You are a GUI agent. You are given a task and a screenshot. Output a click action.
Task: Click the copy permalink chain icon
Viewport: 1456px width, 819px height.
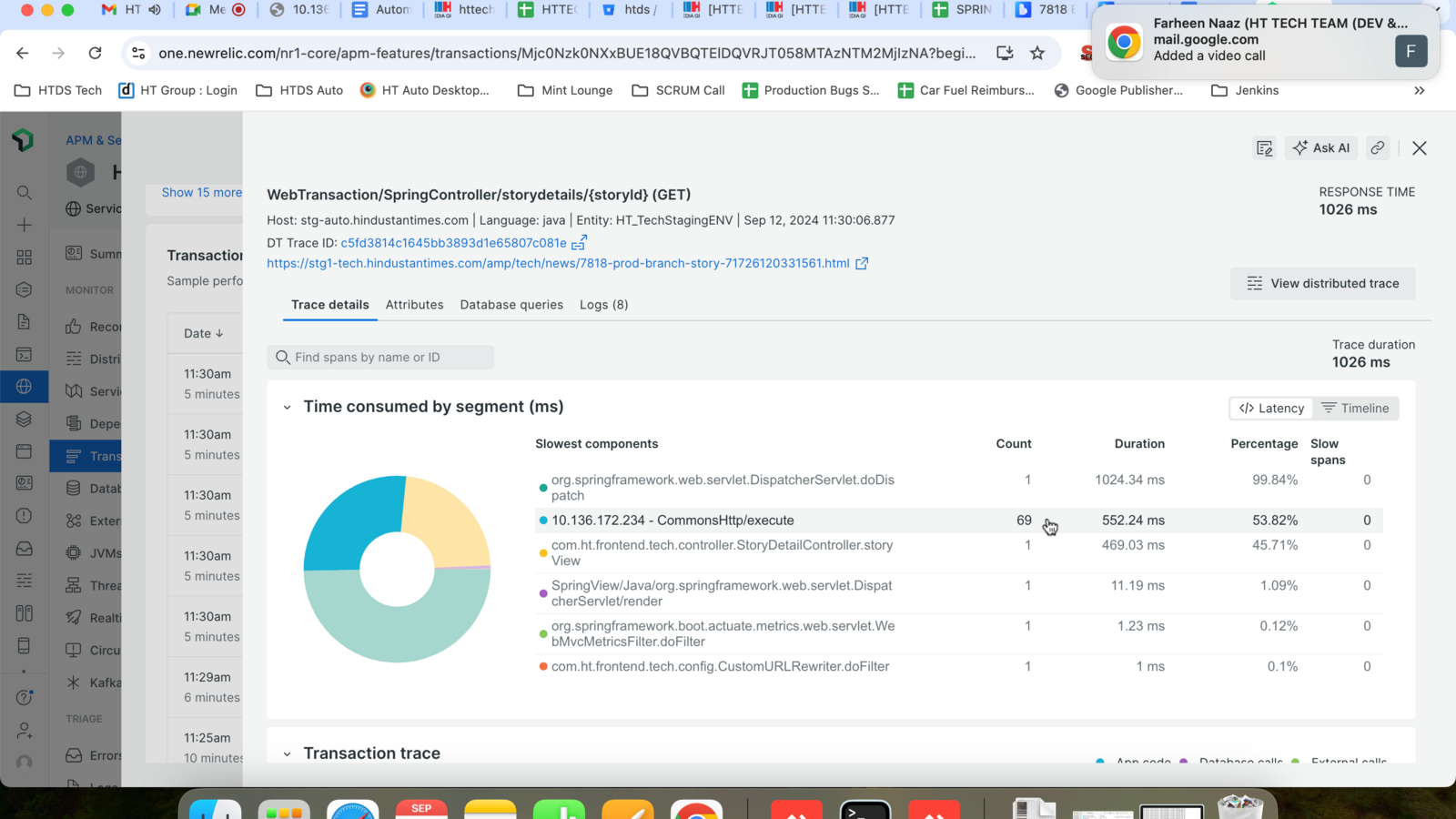[x=1378, y=148]
